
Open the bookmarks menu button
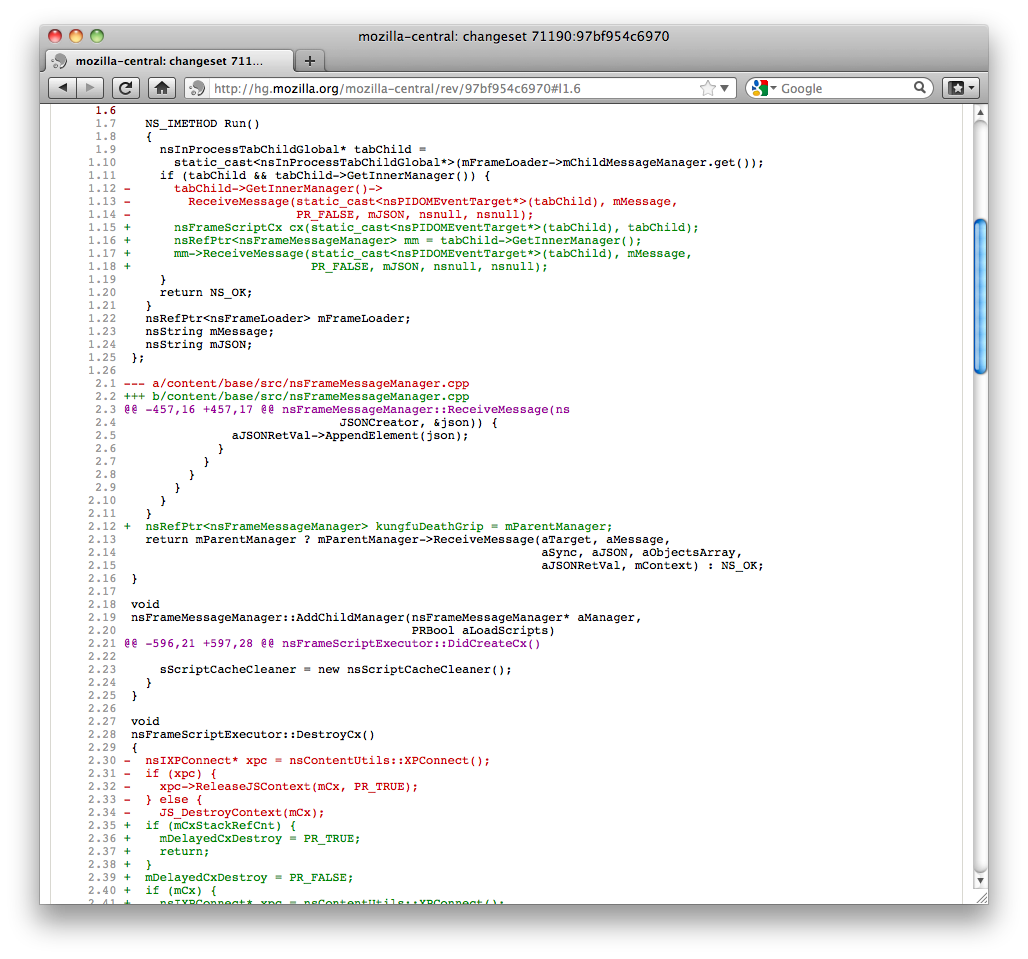point(961,88)
